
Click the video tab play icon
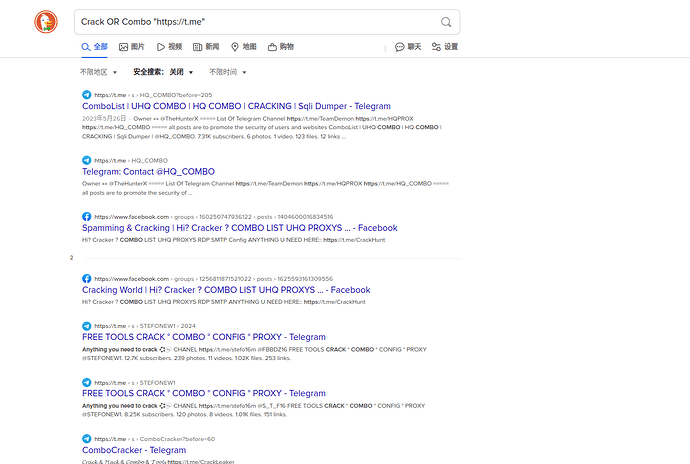tap(161, 47)
